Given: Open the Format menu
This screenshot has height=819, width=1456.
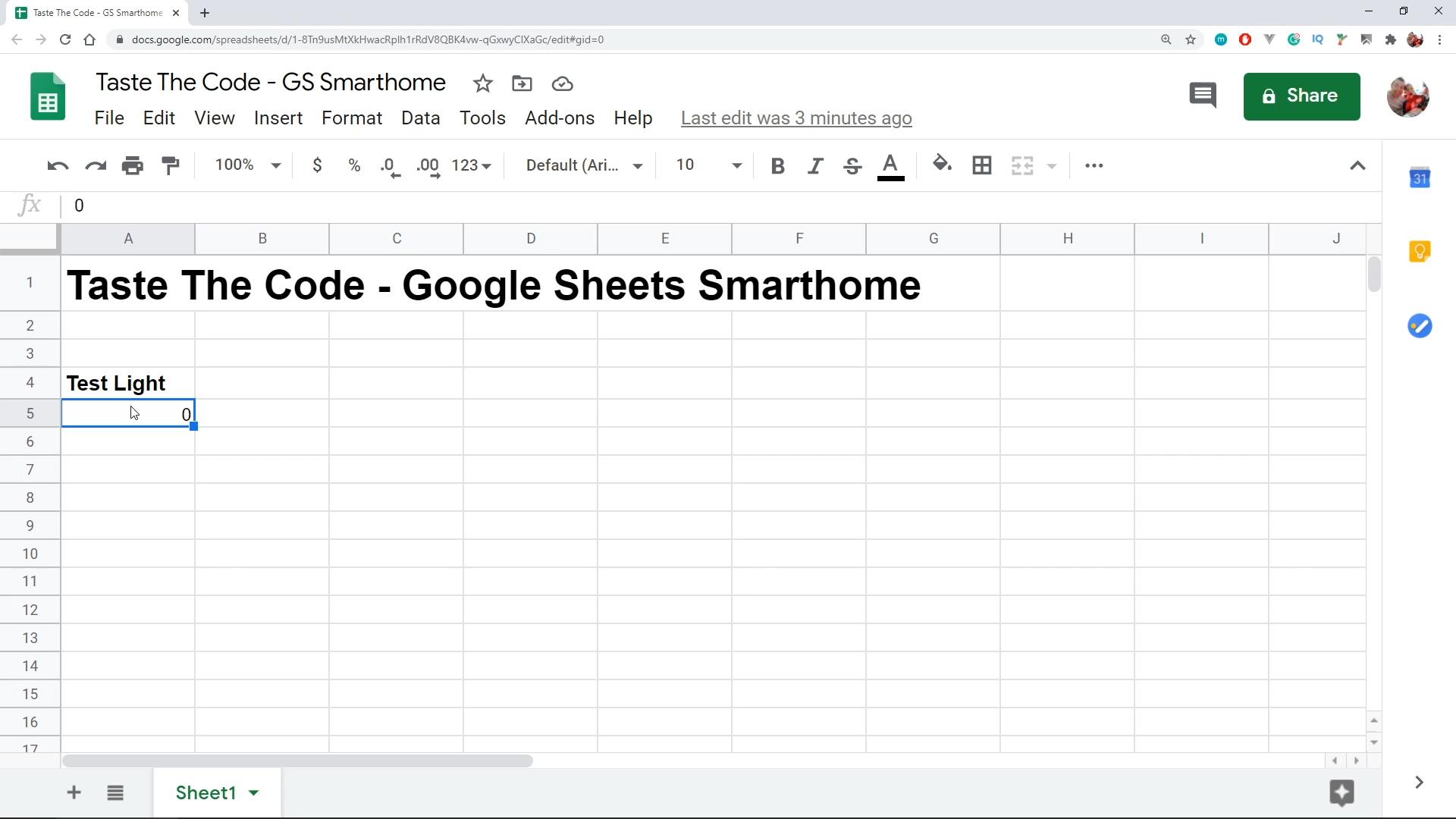Looking at the screenshot, I should click(x=352, y=118).
